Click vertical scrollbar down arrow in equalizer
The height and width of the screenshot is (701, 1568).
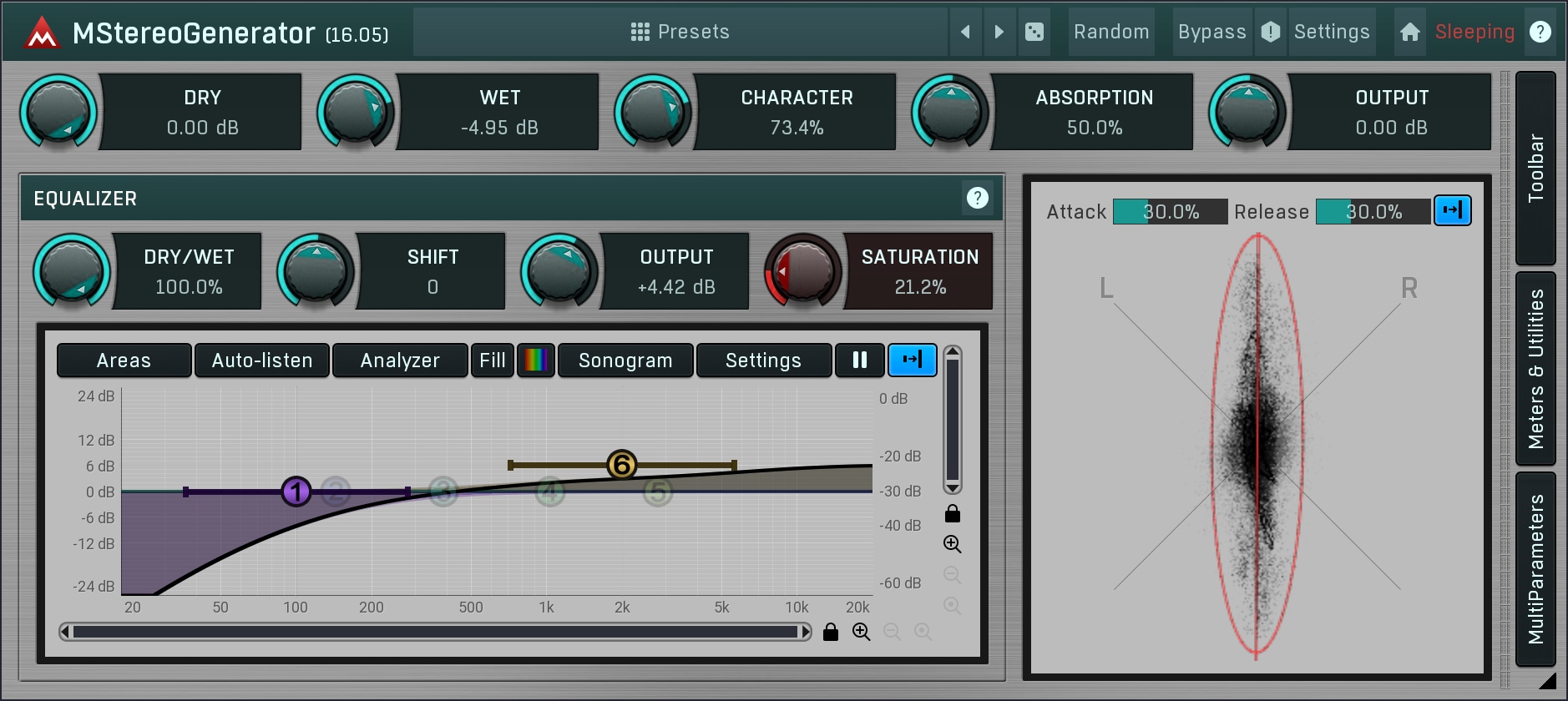953,487
